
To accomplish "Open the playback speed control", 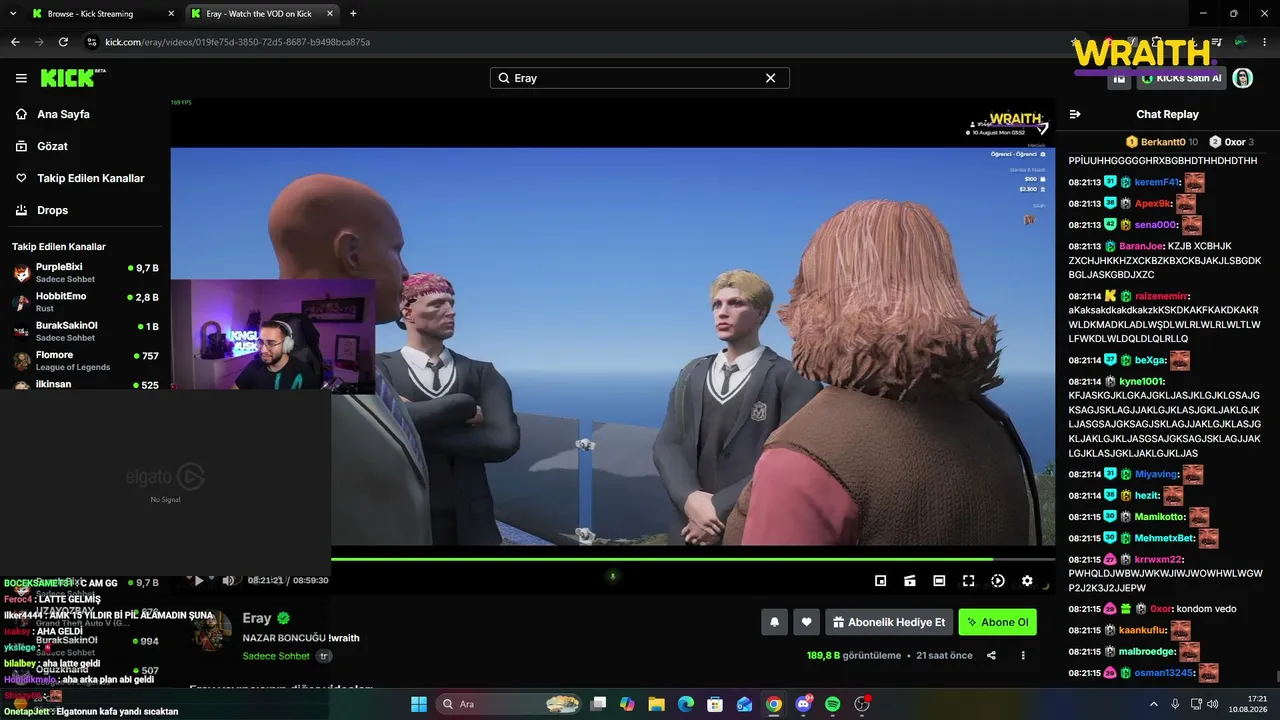I will pyautogui.click(x=998, y=580).
